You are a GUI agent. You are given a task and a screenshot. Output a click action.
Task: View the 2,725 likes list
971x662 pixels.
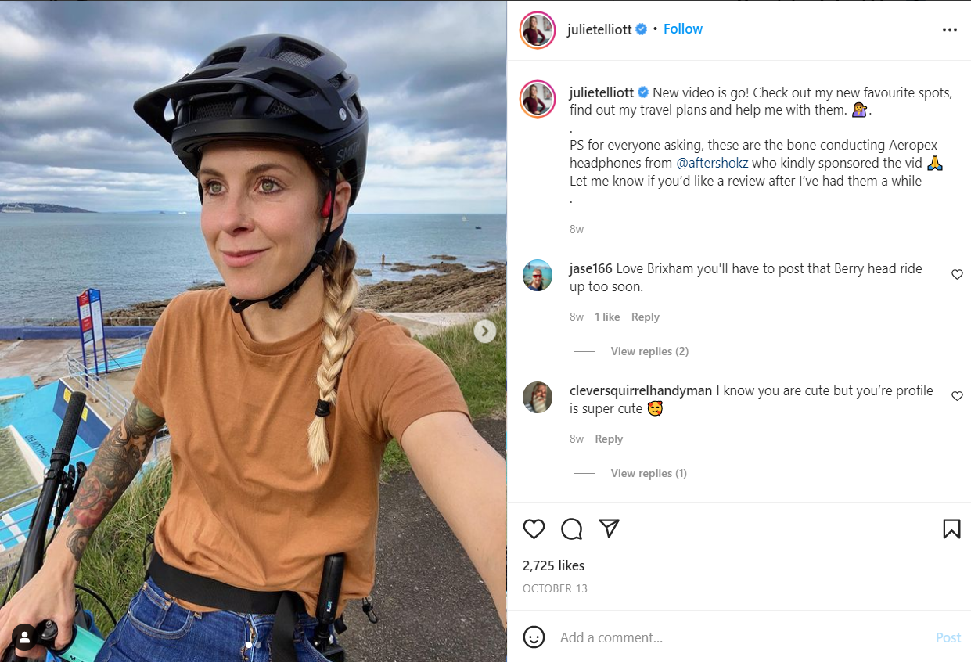tap(553, 566)
